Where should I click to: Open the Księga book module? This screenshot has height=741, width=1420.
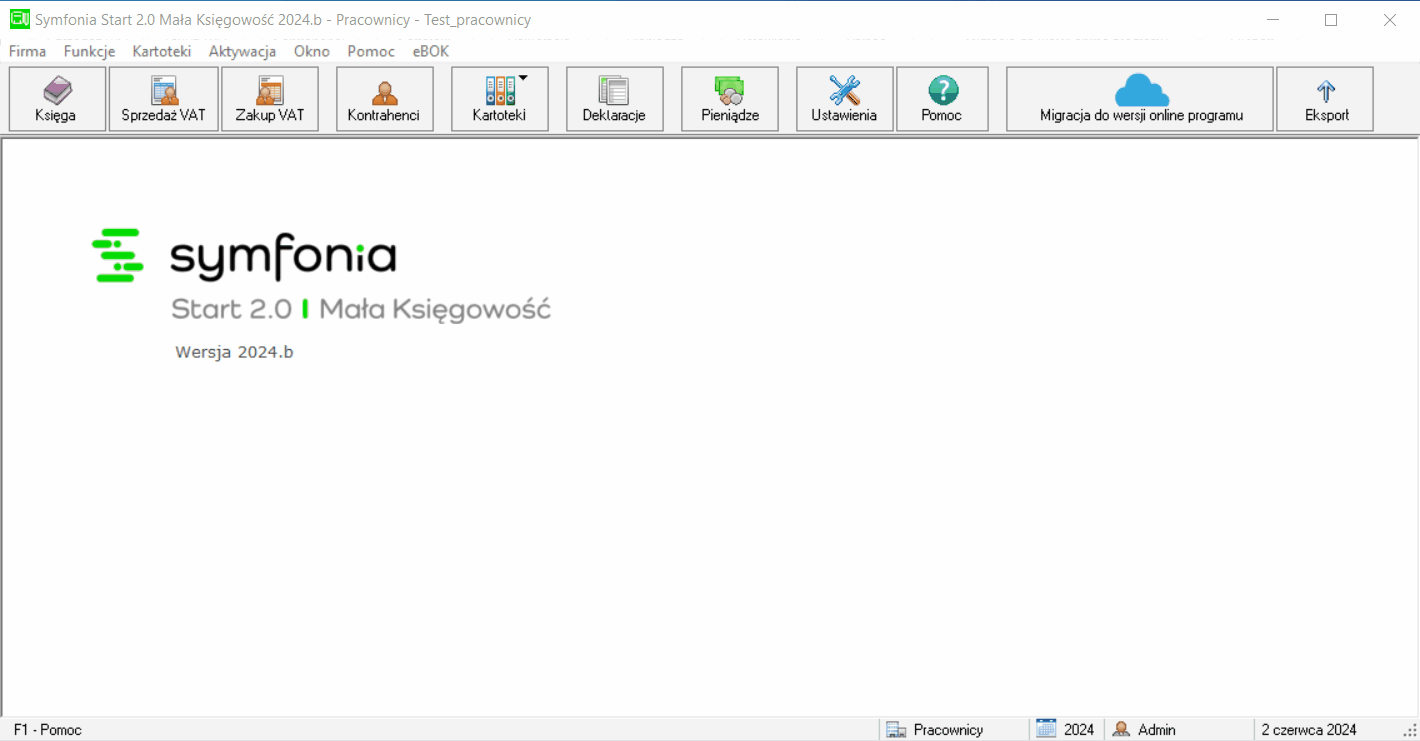point(57,99)
